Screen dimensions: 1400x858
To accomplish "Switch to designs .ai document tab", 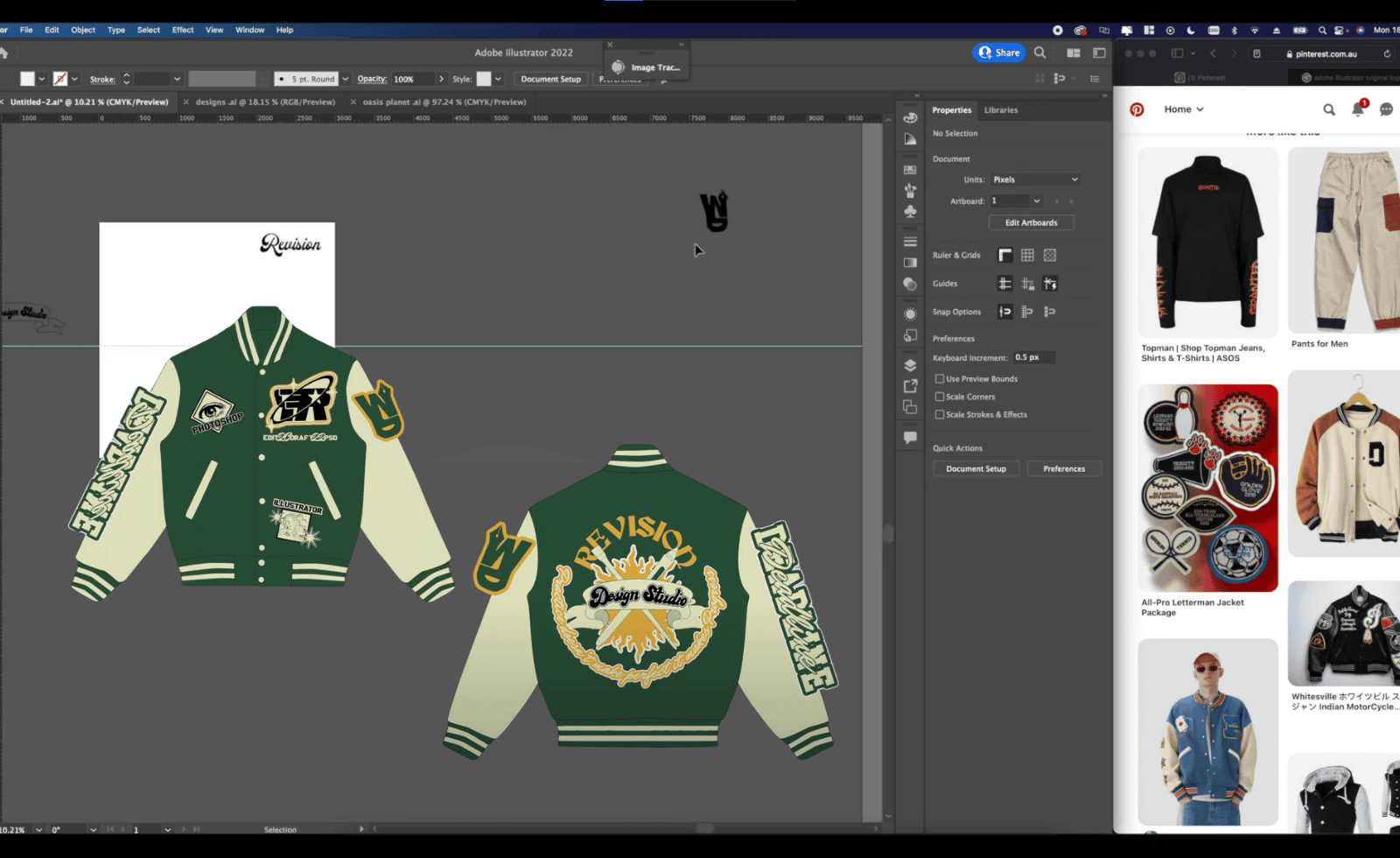I will 265,102.
